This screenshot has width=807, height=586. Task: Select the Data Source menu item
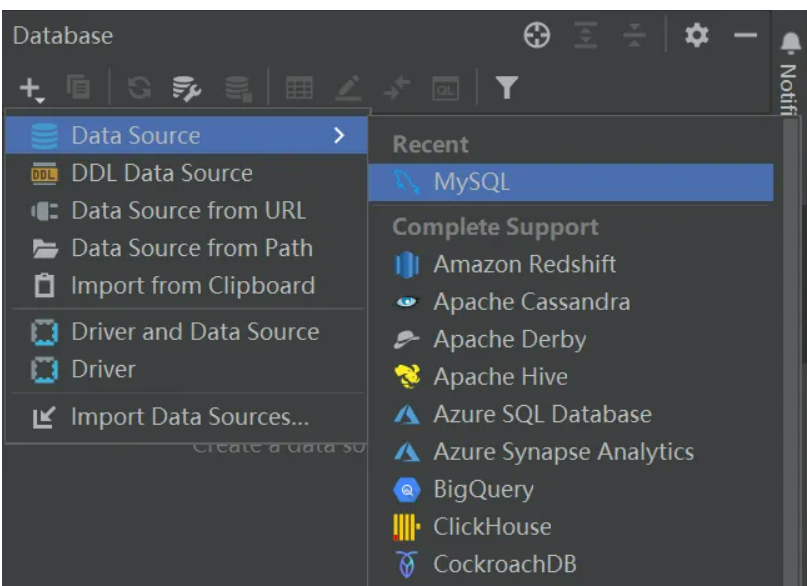coord(186,135)
